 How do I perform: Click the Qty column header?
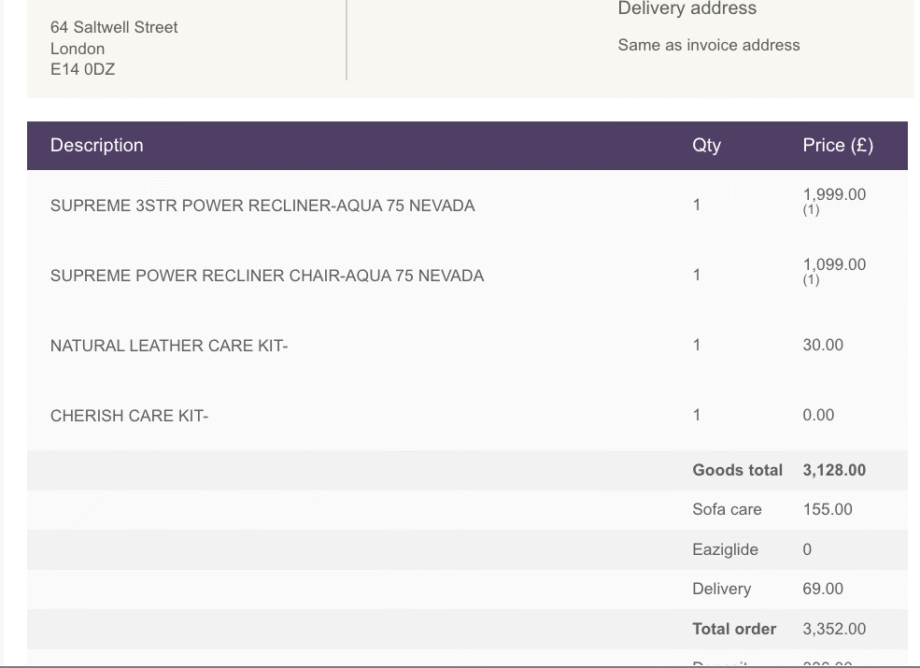click(x=706, y=146)
